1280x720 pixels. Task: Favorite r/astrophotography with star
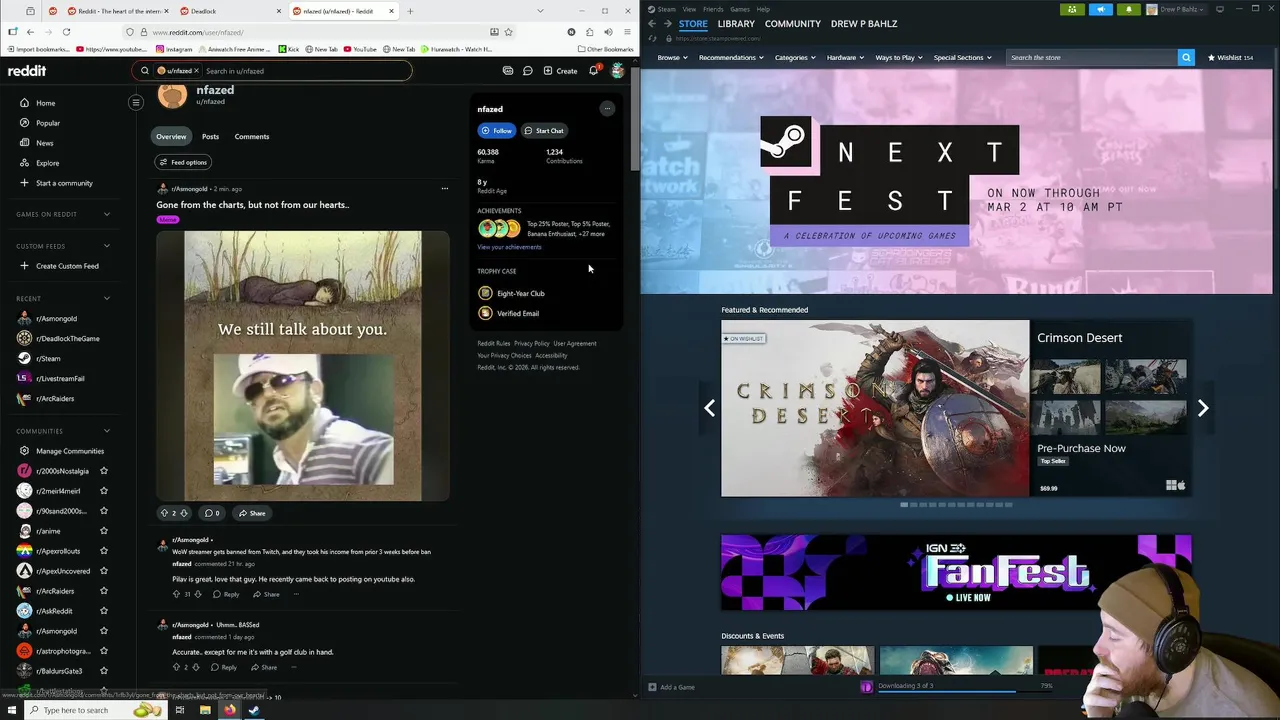pyautogui.click(x=103, y=651)
